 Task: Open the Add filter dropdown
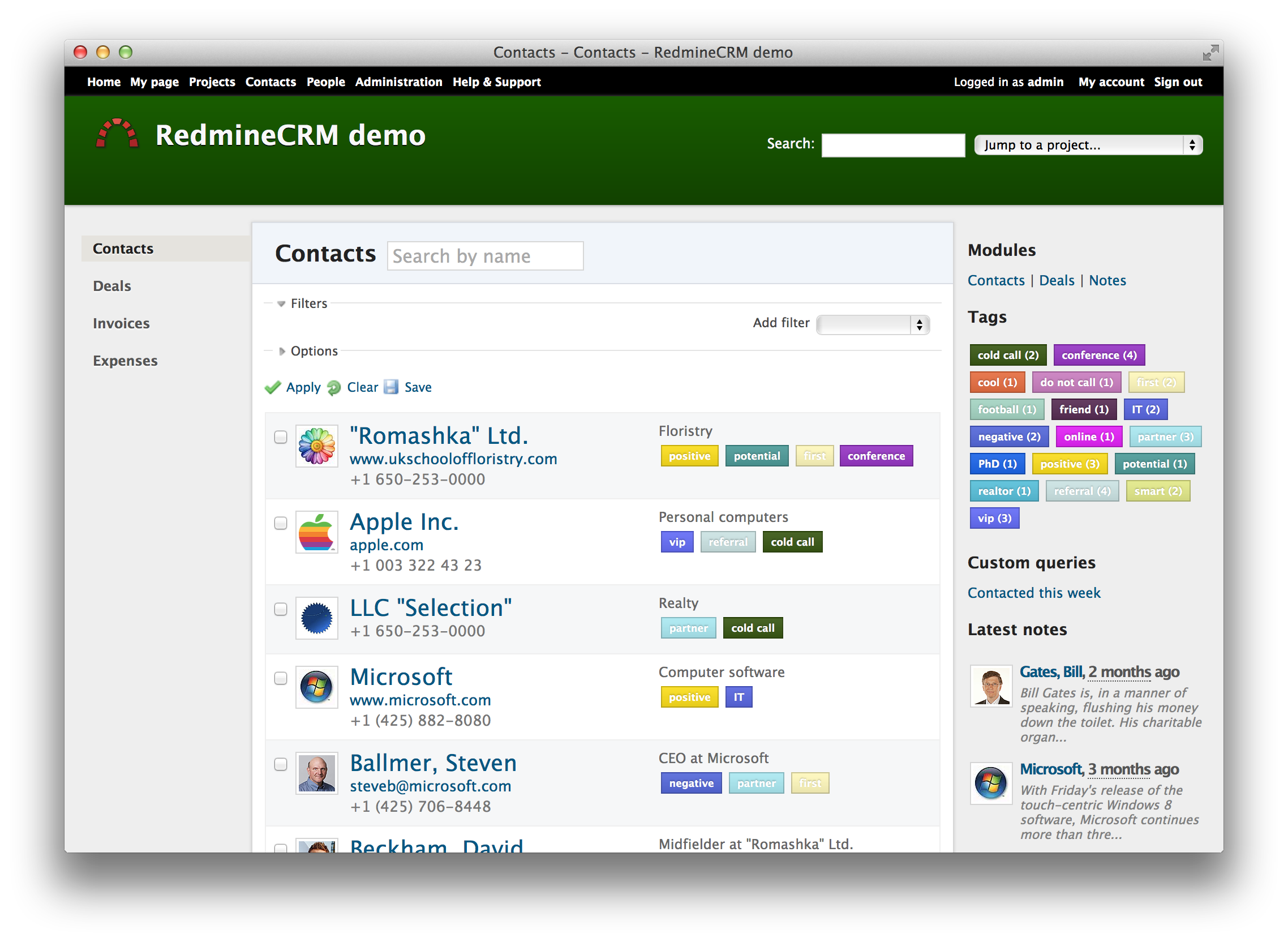coord(873,325)
